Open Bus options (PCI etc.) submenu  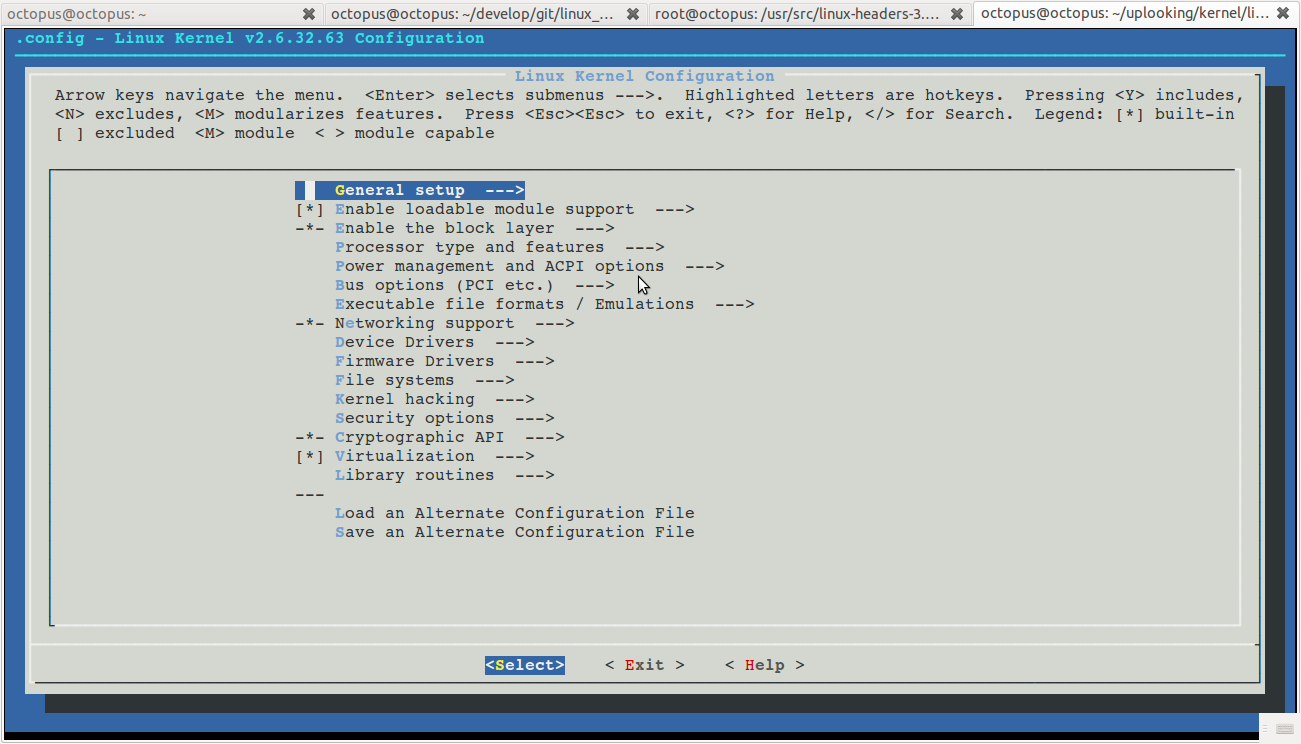[x=475, y=285]
